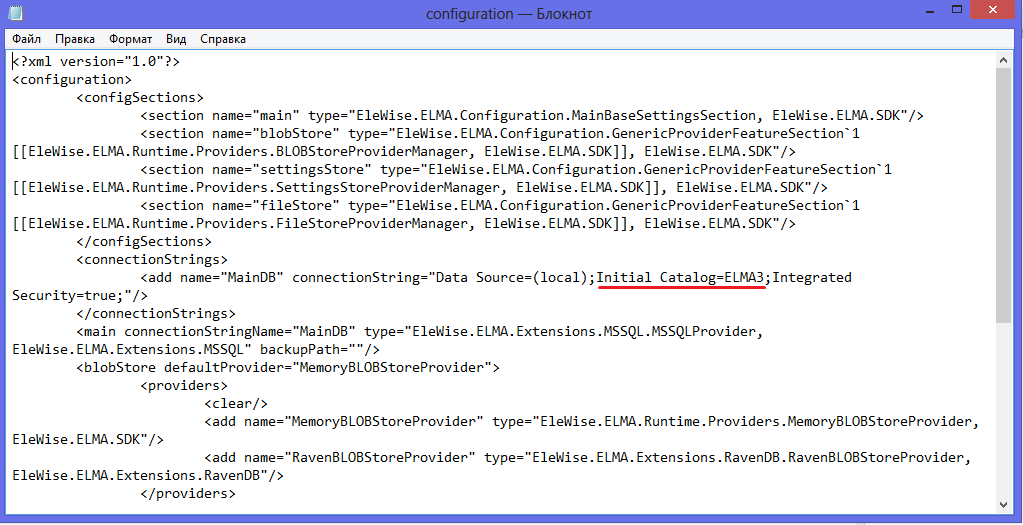Screen dimensions: 1023x525
Task: Click the vertical scrollbar up arrow
Action: [1005, 60]
